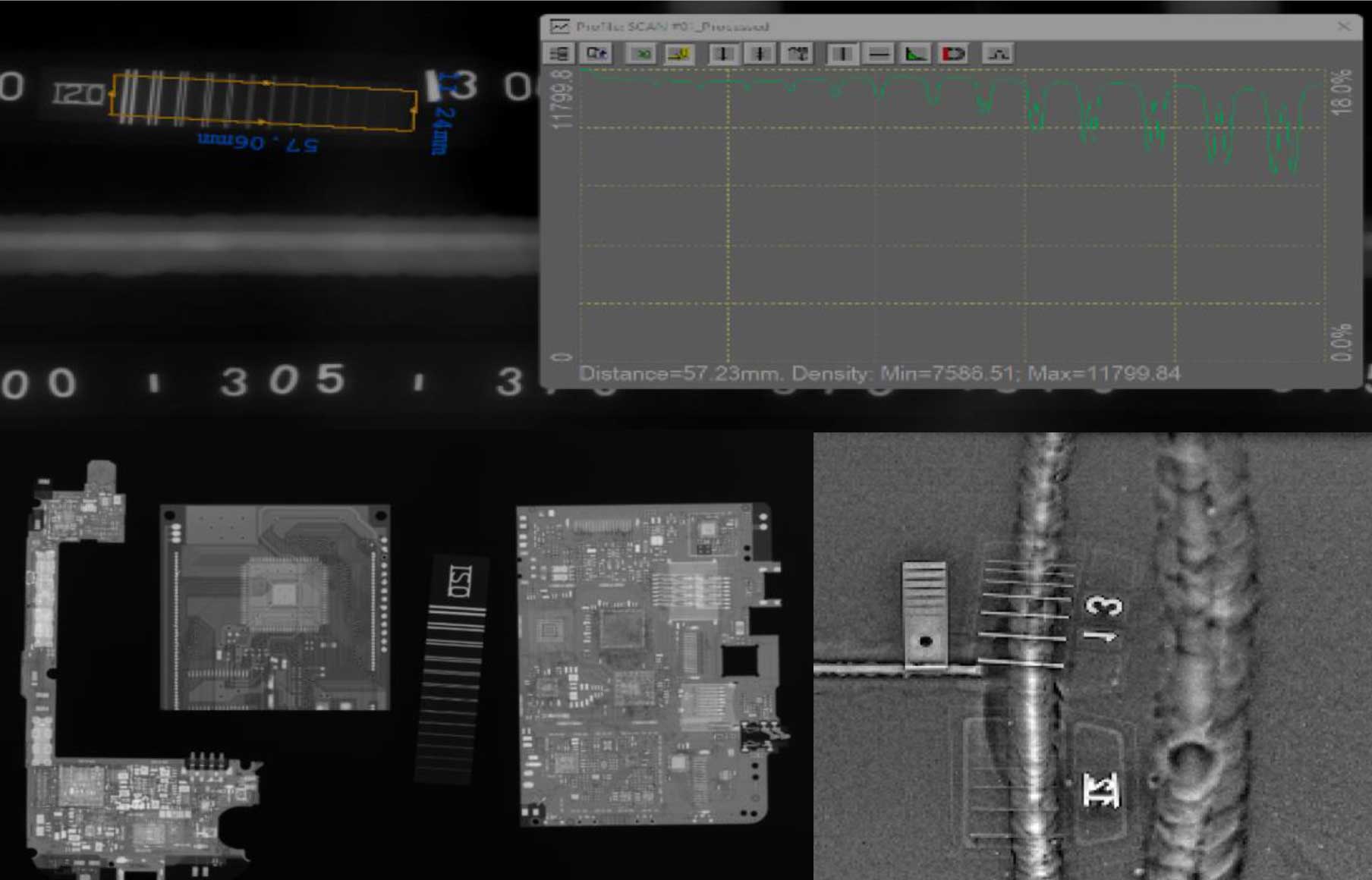Screen dimensions: 1372x880
Task: Select the weld seam radiograph image
Action: pos(1092,656)
